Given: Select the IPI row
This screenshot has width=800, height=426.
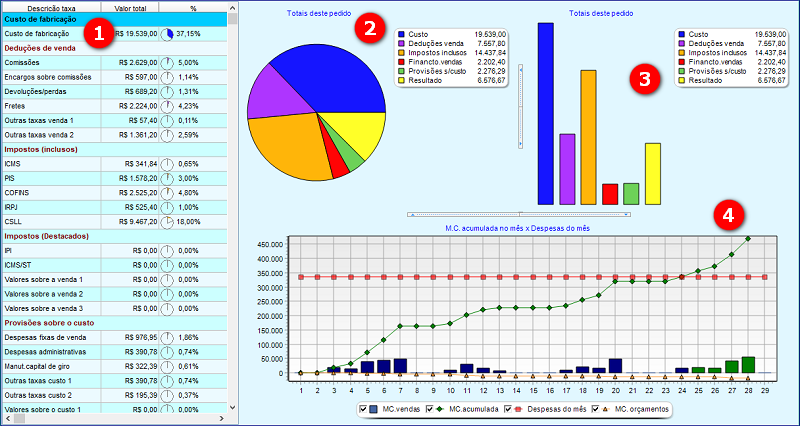Looking at the screenshot, I should click(114, 251).
